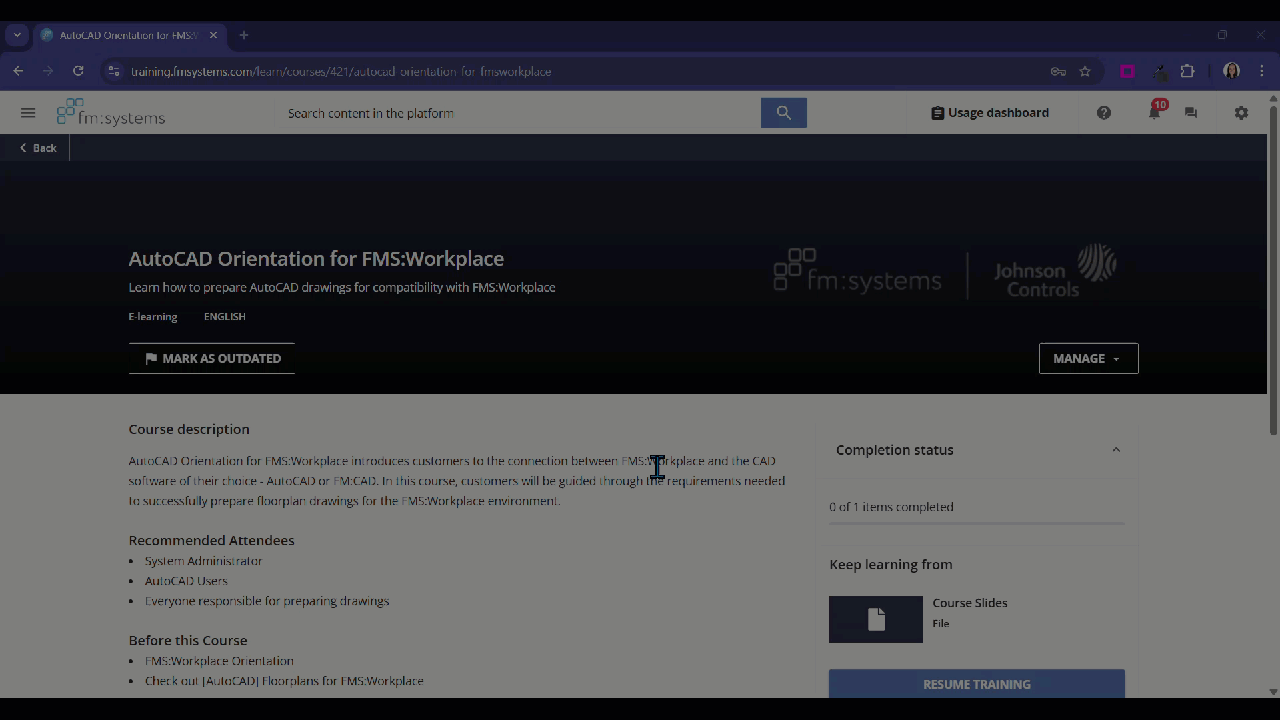Click the 'Recommended Attendees' heading
Image resolution: width=1280 pixels, height=720 pixels.
[x=212, y=540]
